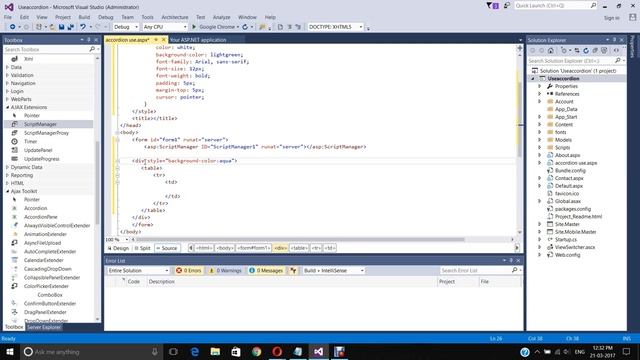Screen dimensions: 640x360
Task: Expand the Data group in Toolbox
Action: (x=7, y=67)
